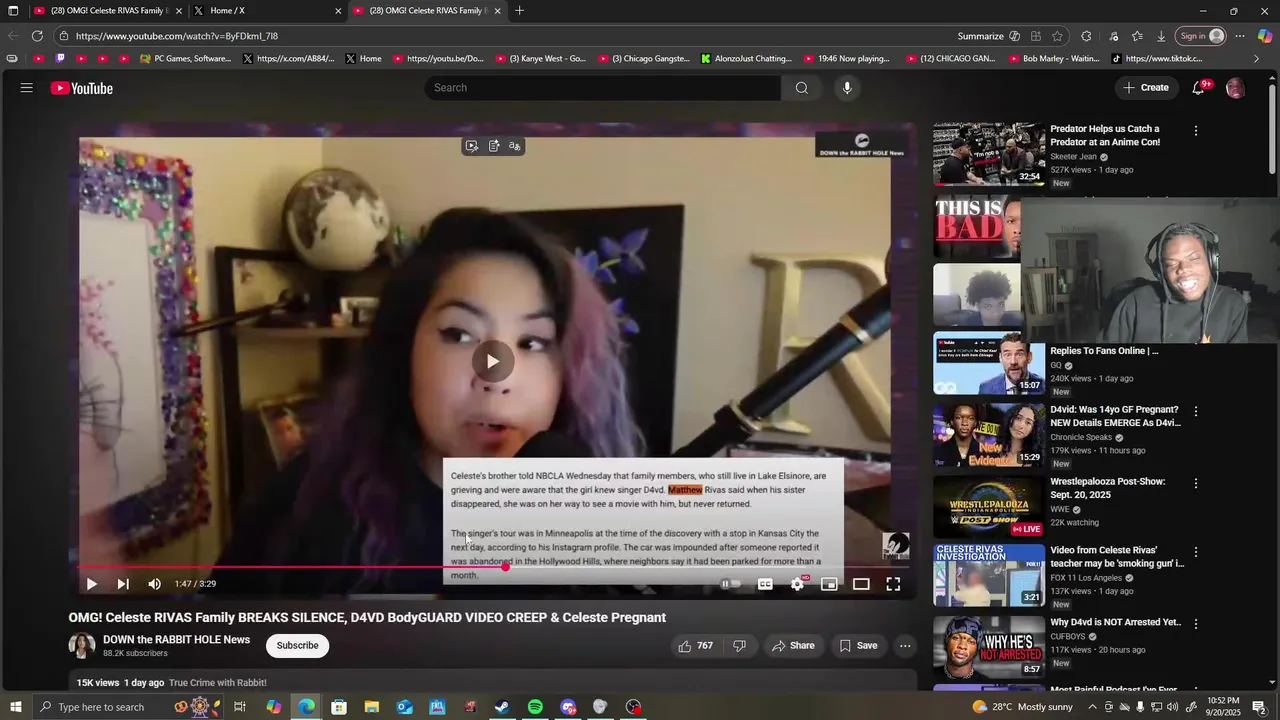Click the Create button

point(1145,88)
